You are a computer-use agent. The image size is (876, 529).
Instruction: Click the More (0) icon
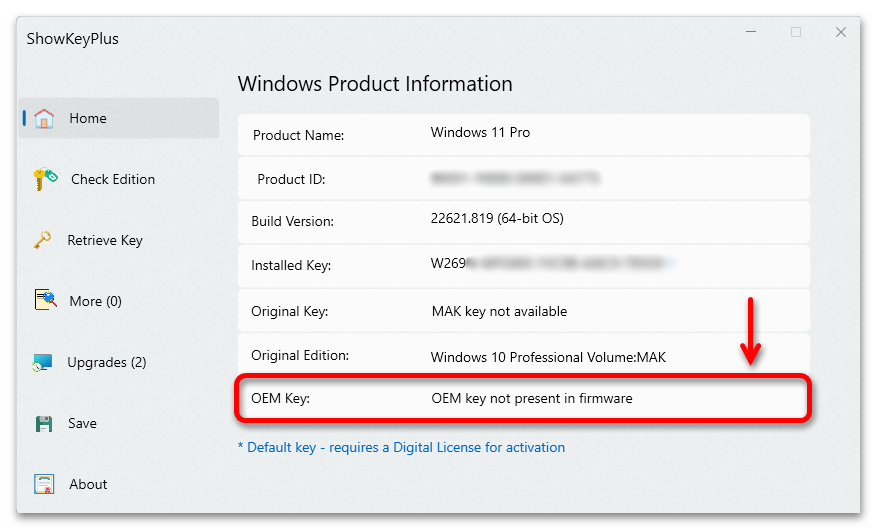pos(44,301)
